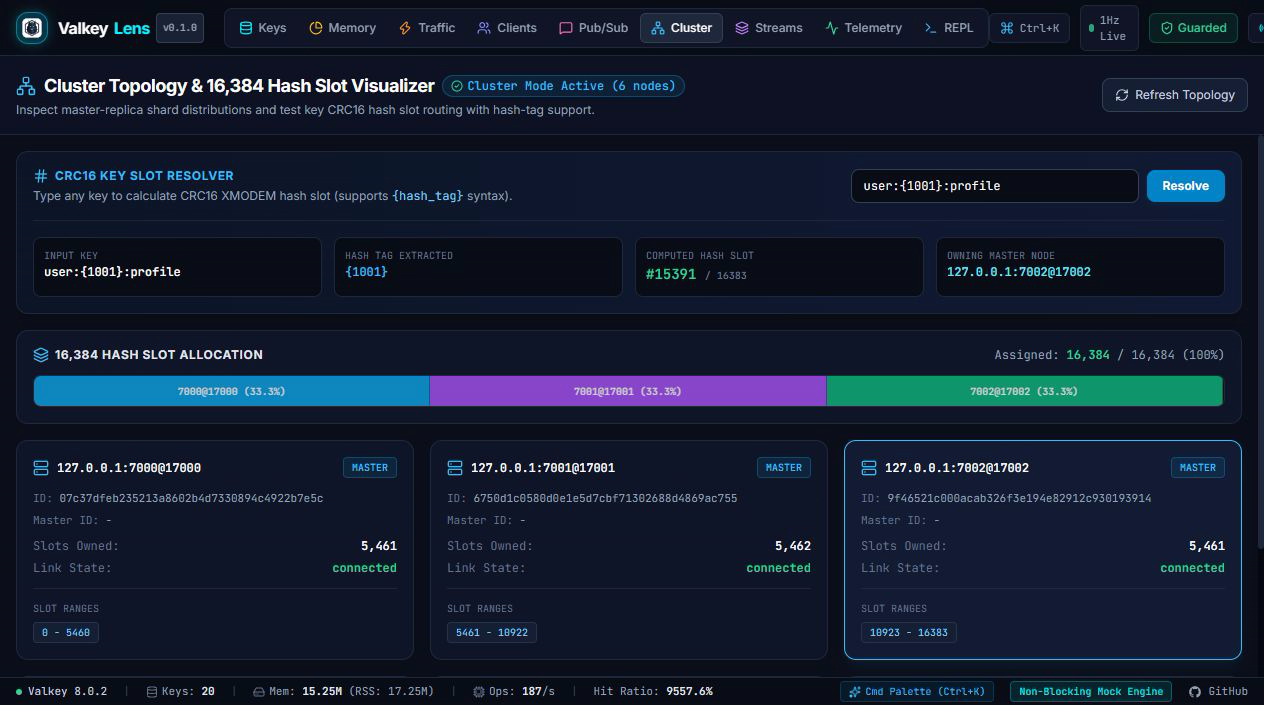Click the MASTER badge on node 7000
Screen dimensions: 1264x705
coord(370,467)
